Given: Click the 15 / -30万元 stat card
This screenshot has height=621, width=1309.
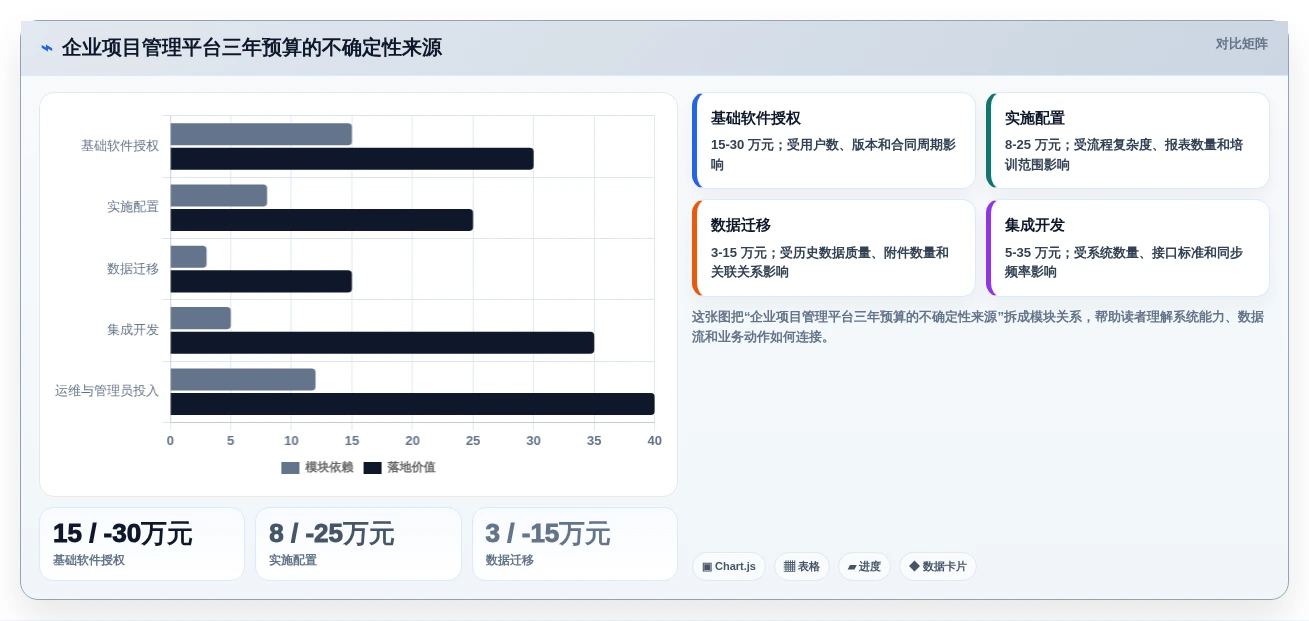Looking at the screenshot, I should coord(142,544).
